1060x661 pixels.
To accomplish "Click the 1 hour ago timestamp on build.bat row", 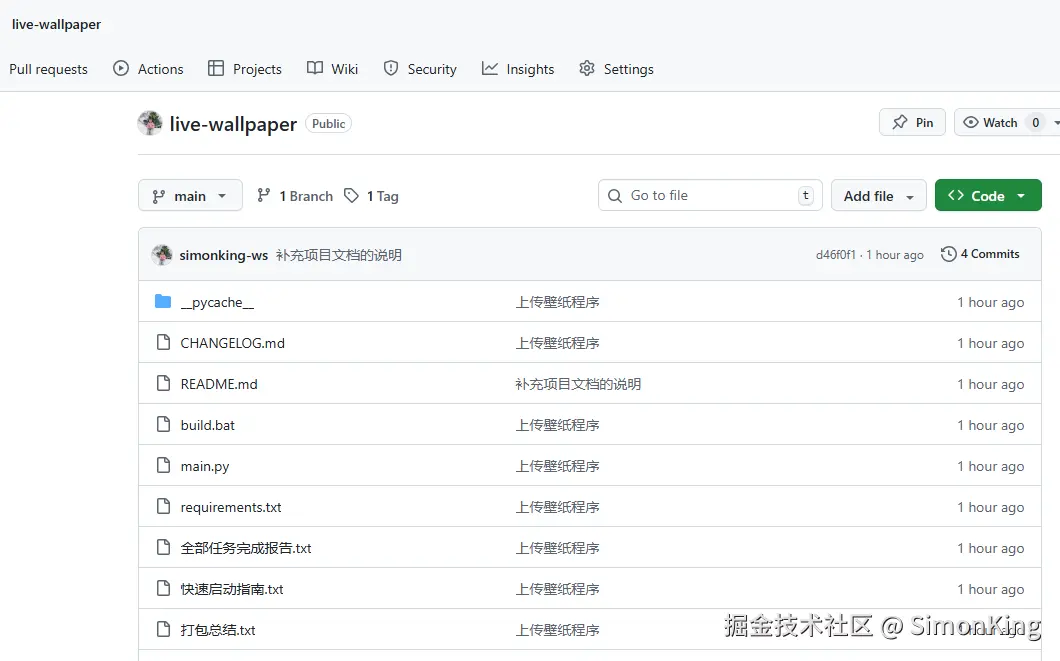I will [990, 425].
